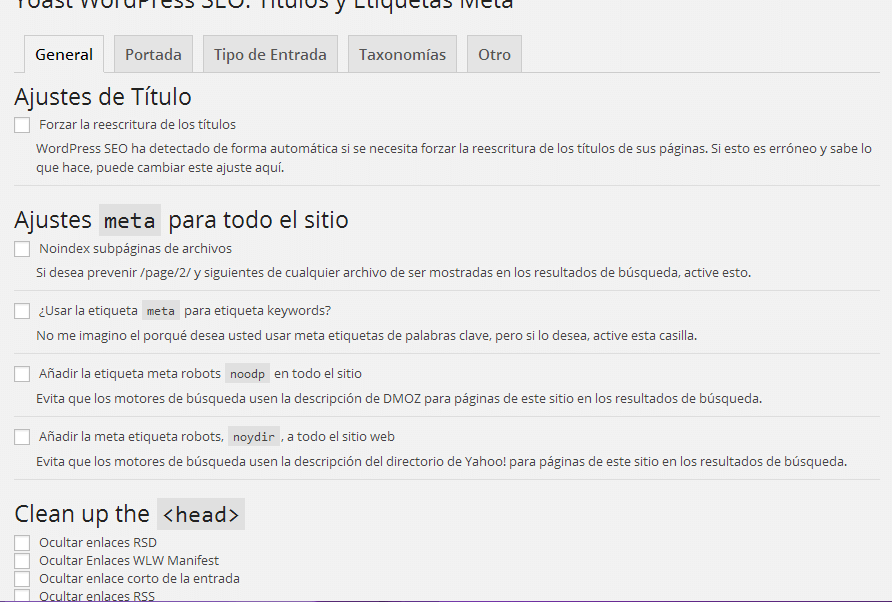Viewport: 892px width, 602px height.
Task: Check Ocultar enlaces RSS
Action: coord(22,596)
